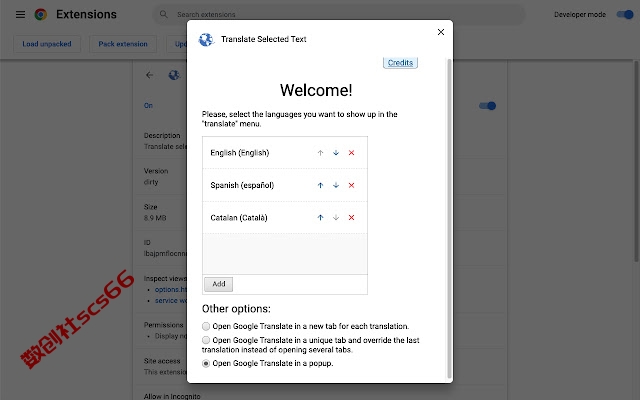The width and height of the screenshot is (640, 400).
Task: Move Catalan down in language list
Action: pyautogui.click(x=336, y=218)
